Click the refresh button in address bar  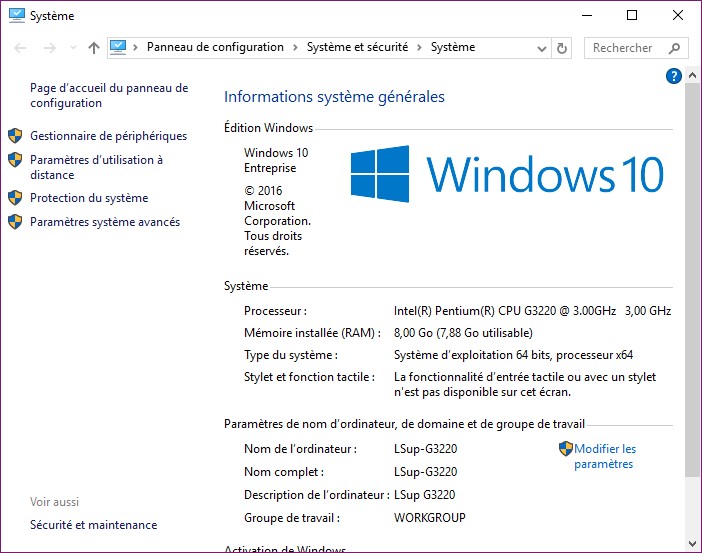[562, 47]
